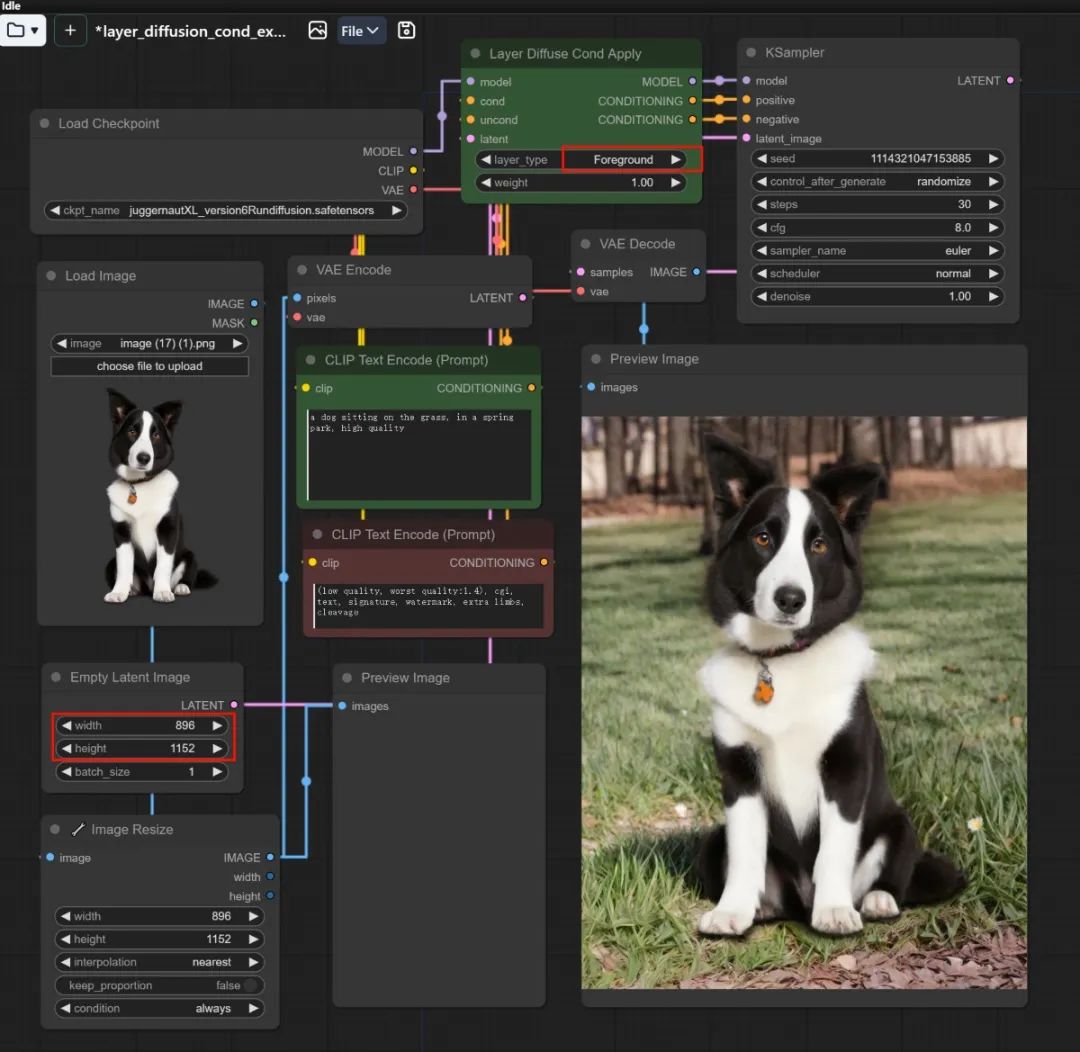
Task: Collapse the Load Checkpoint node dot
Action: (x=45, y=123)
